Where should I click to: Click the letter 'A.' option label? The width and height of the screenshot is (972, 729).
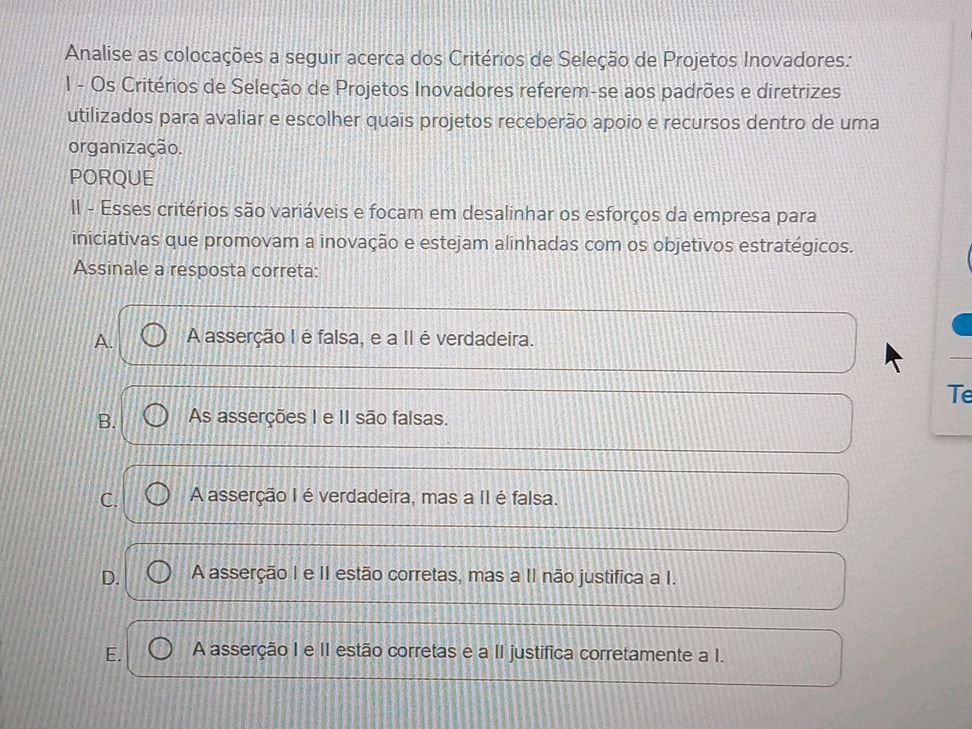click(101, 343)
